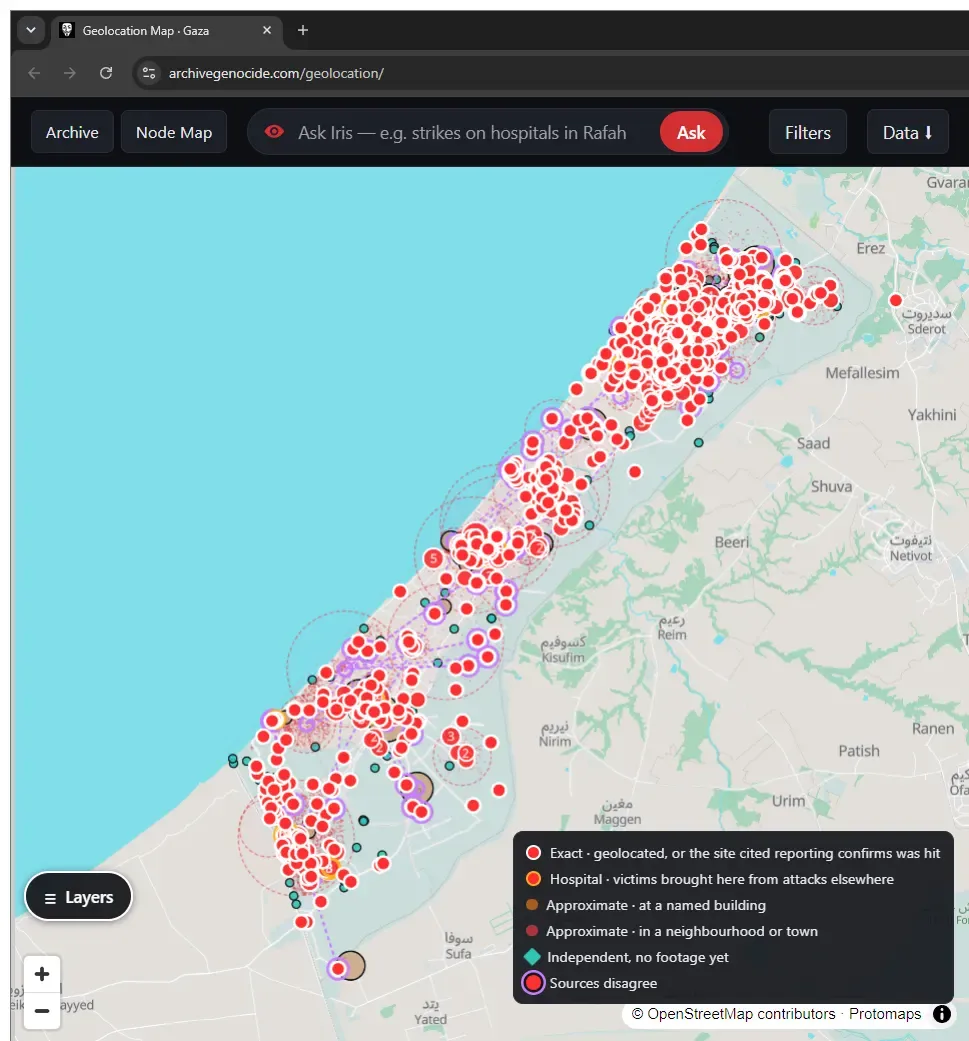Click the "Netivot" place label on the map

tap(911, 556)
